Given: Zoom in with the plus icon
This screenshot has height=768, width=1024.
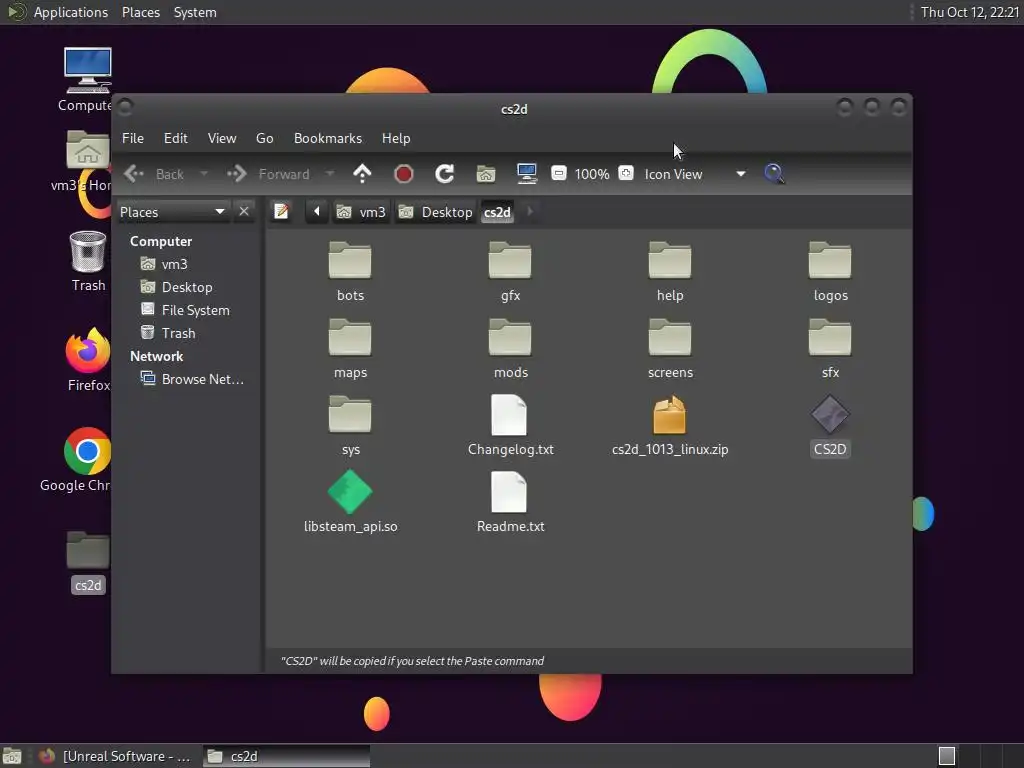Looking at the screenshot, I should 626,174.
